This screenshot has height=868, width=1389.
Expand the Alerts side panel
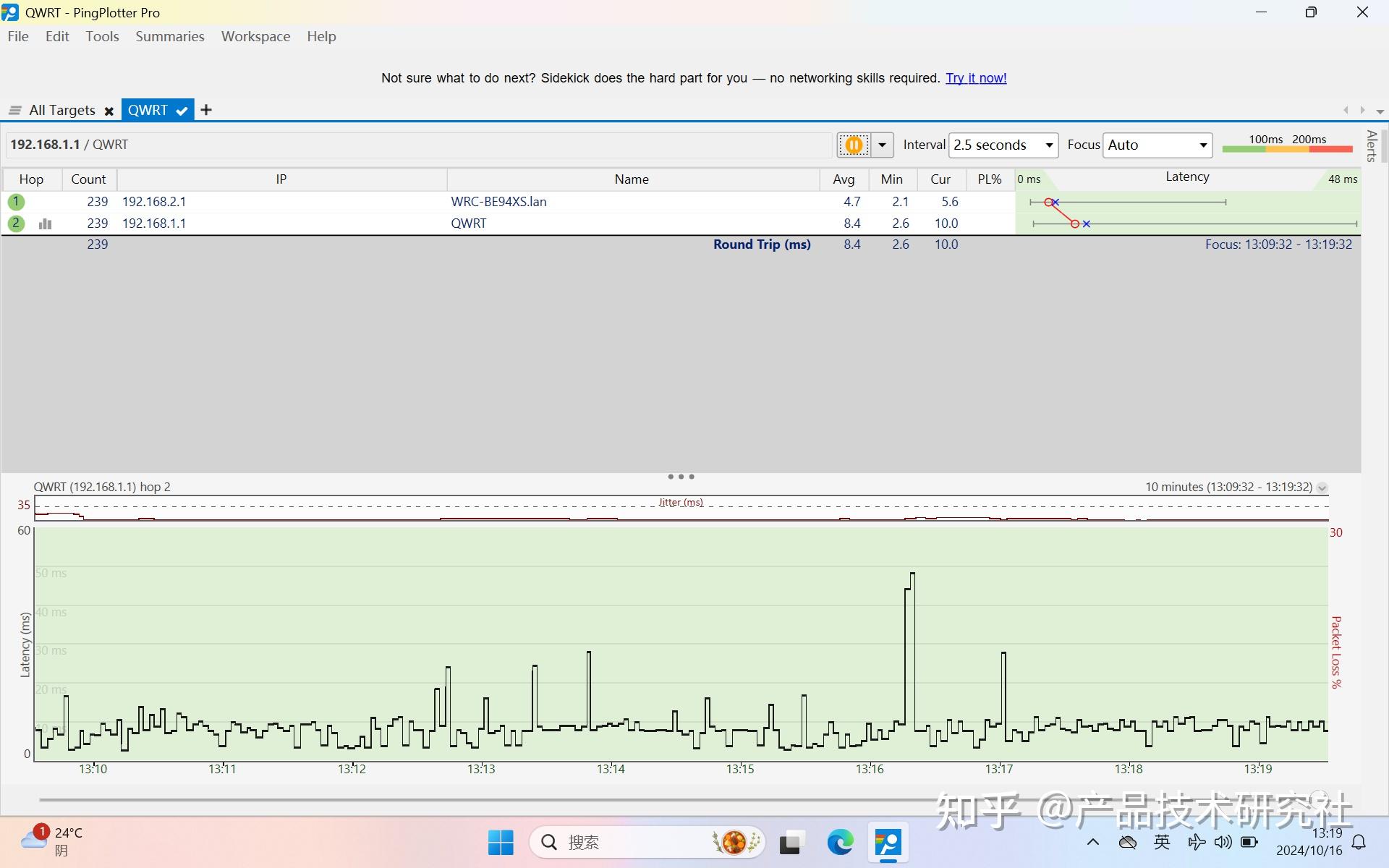(x=1371, y=146)
